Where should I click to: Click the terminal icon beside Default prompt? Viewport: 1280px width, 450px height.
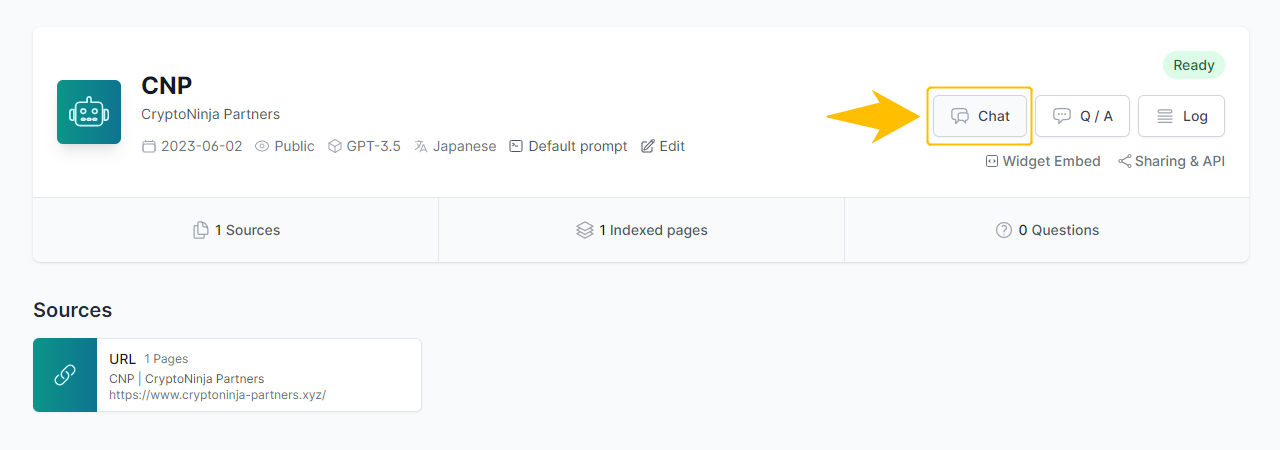tap(516, 146)
